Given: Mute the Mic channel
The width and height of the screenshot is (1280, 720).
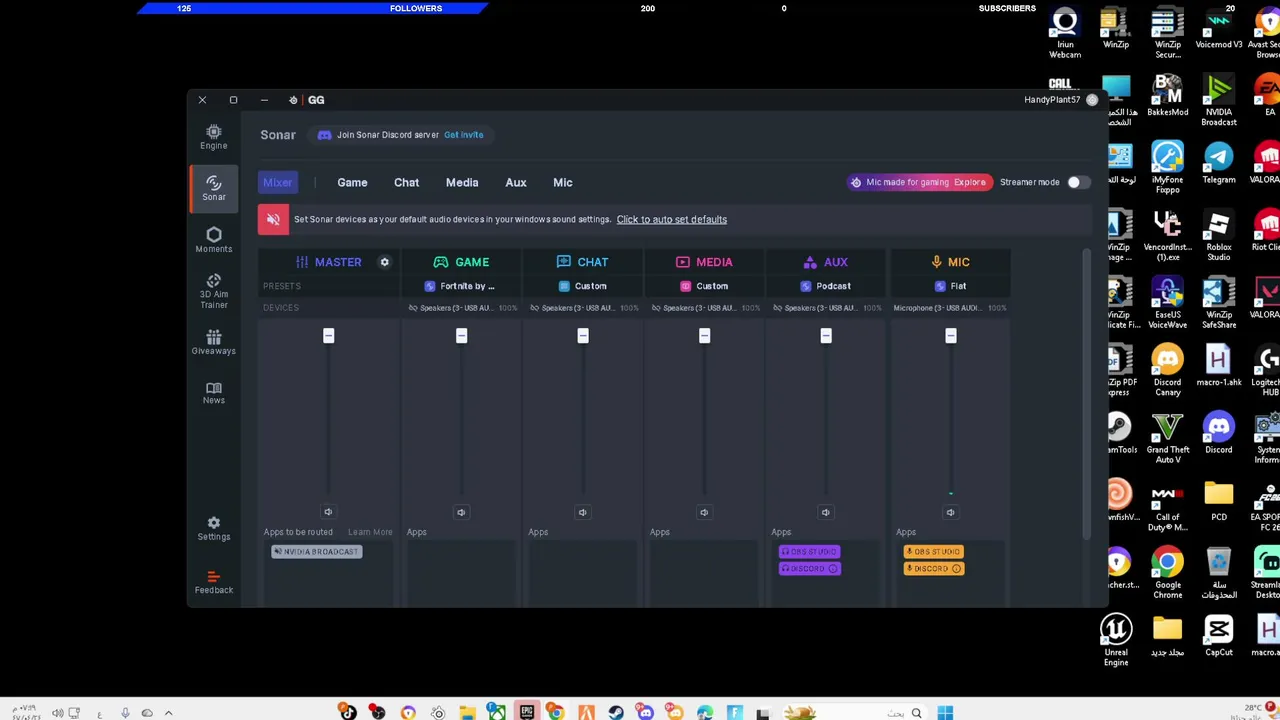Looking at the screenshot, I should point(950,512).
